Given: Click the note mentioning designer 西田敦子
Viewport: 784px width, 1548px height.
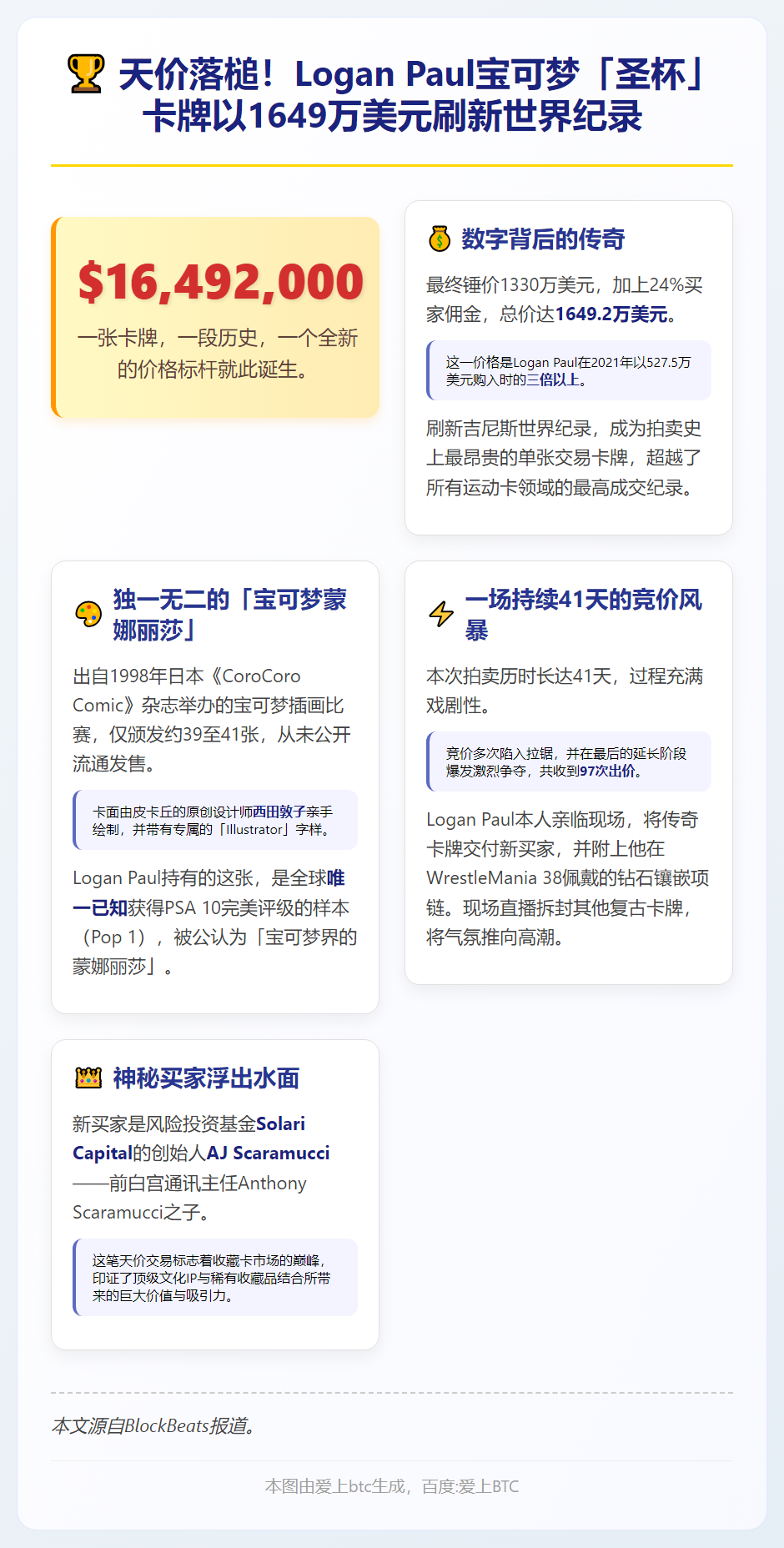Looking at the screenshot, I should 215,820.
